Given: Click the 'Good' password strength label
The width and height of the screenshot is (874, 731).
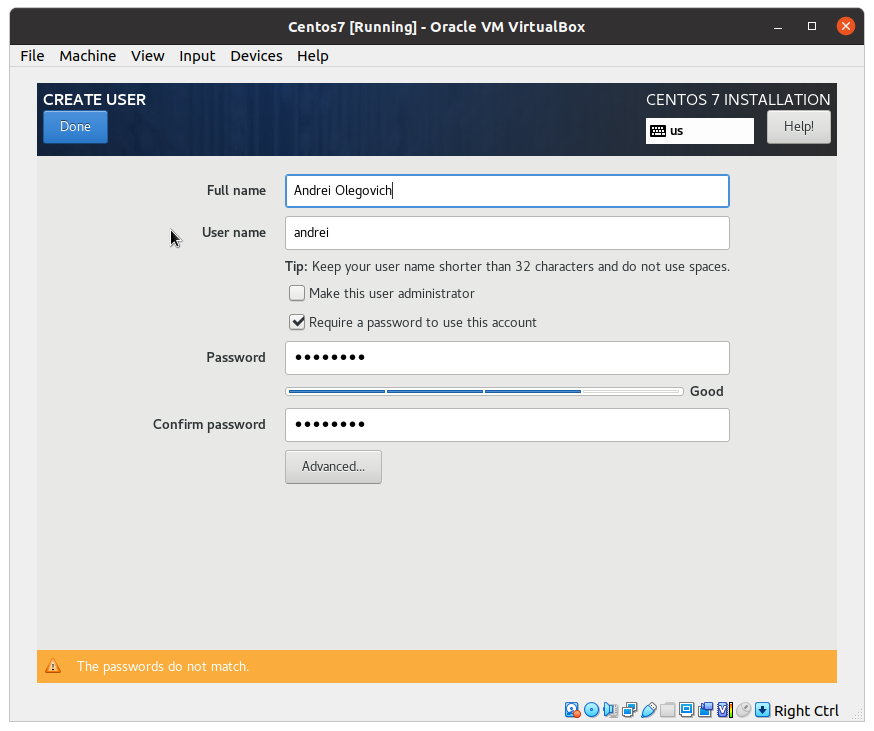Looking at the screenshot, I should point(707,391).
